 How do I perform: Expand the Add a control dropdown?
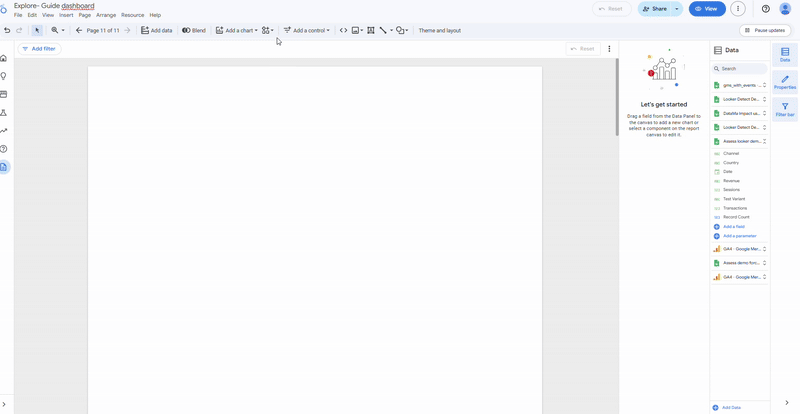click(x=306, y=31)
